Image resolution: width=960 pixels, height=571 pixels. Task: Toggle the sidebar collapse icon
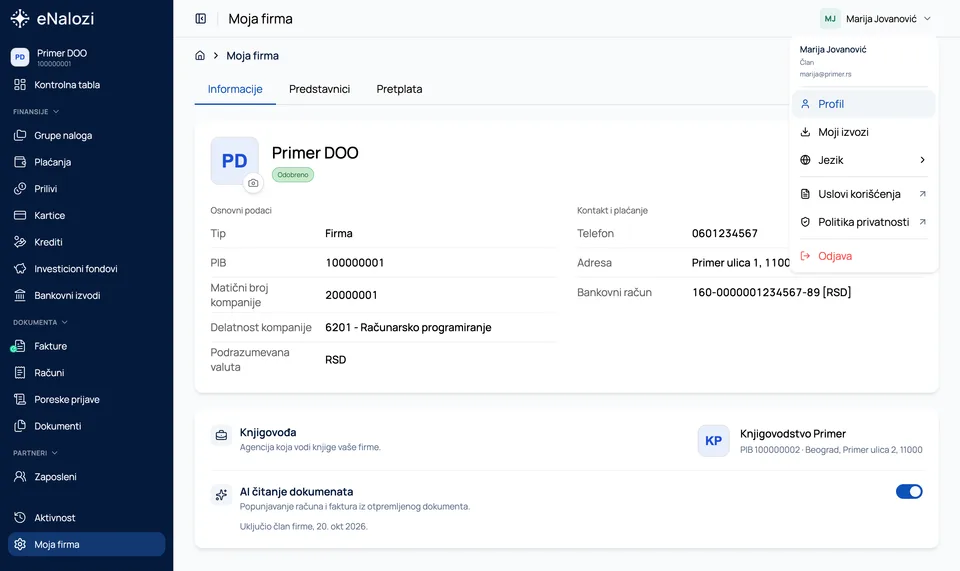click(x=201, y=19)
